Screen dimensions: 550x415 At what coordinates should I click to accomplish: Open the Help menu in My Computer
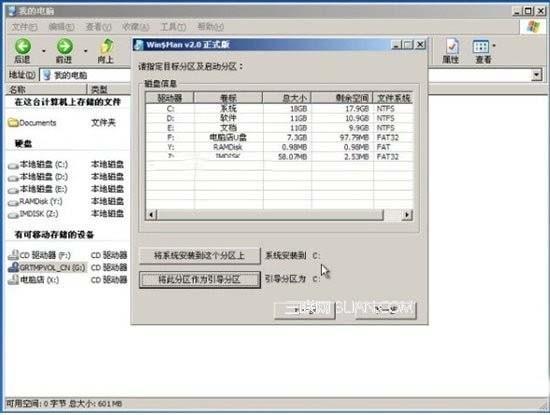coord(210,27)
